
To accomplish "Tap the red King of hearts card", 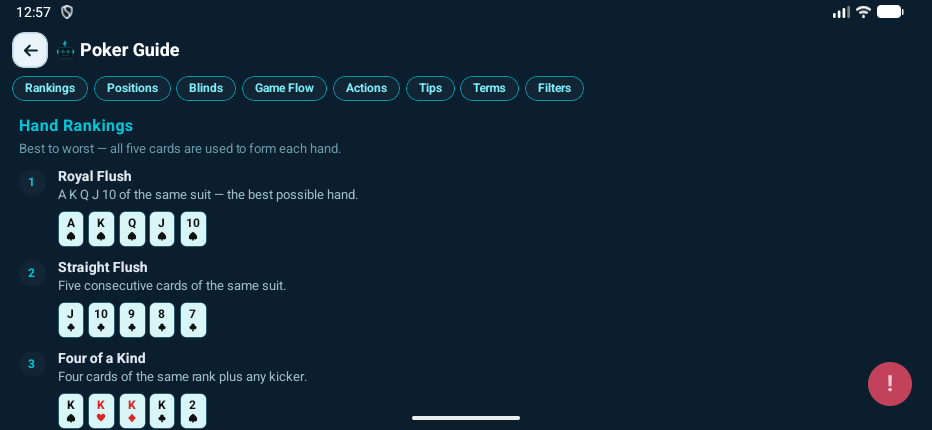I will coord(101,410).
